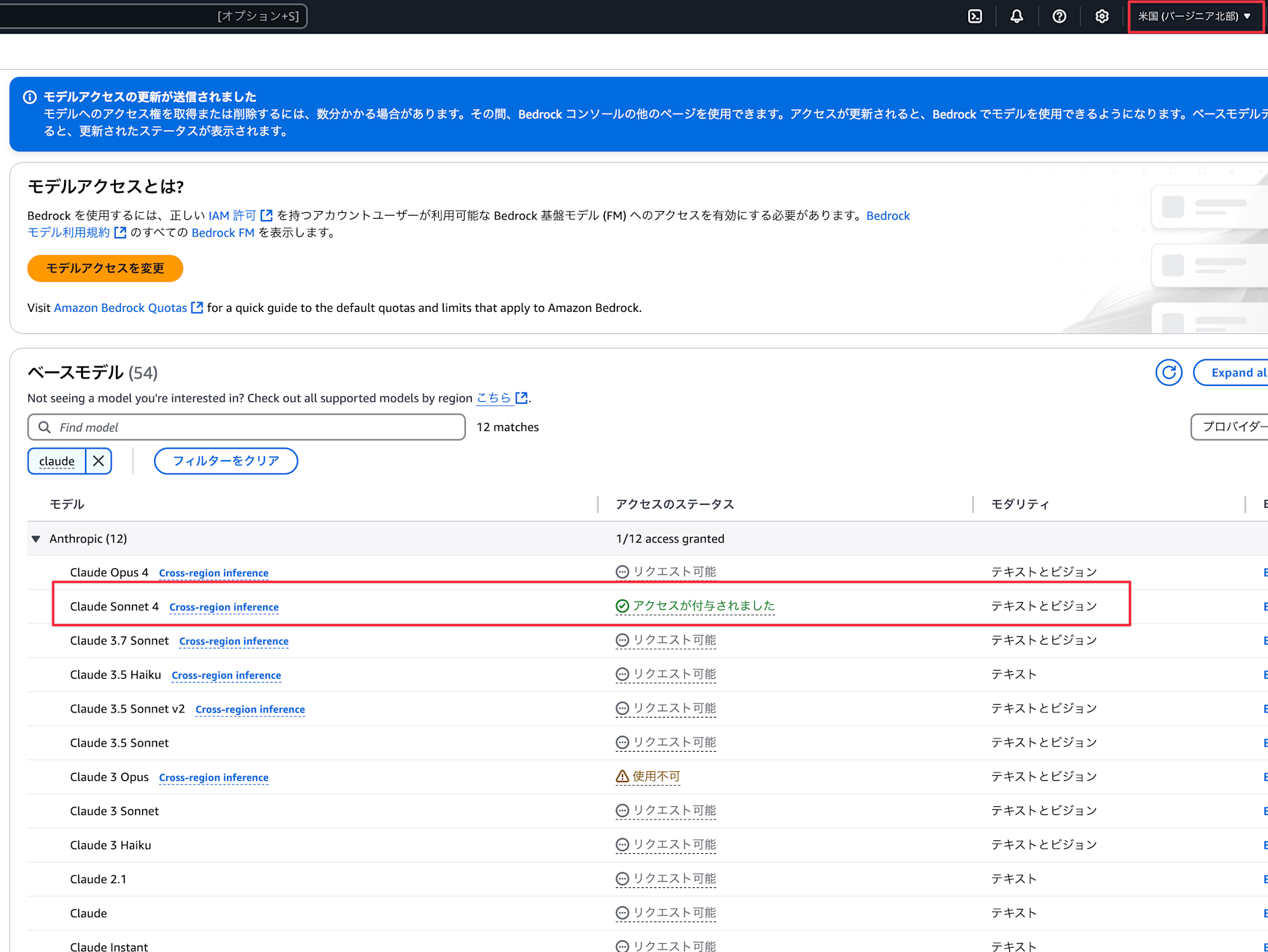
Task: Click the モダリティ column header
Action: [1020, 504]
